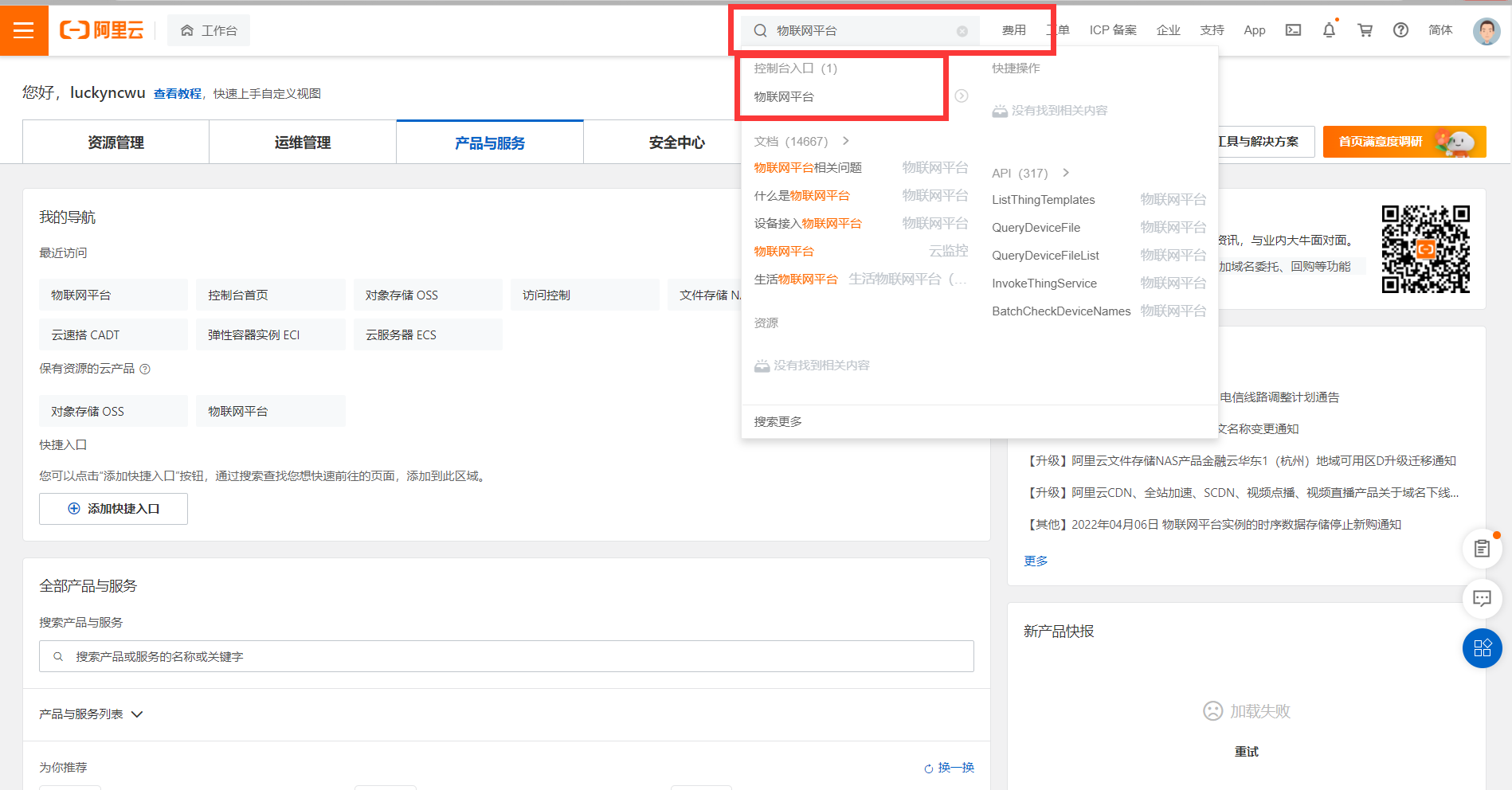Clear the 物联网平台 search text
The image size is (1512, 790).
pos(962,30)
